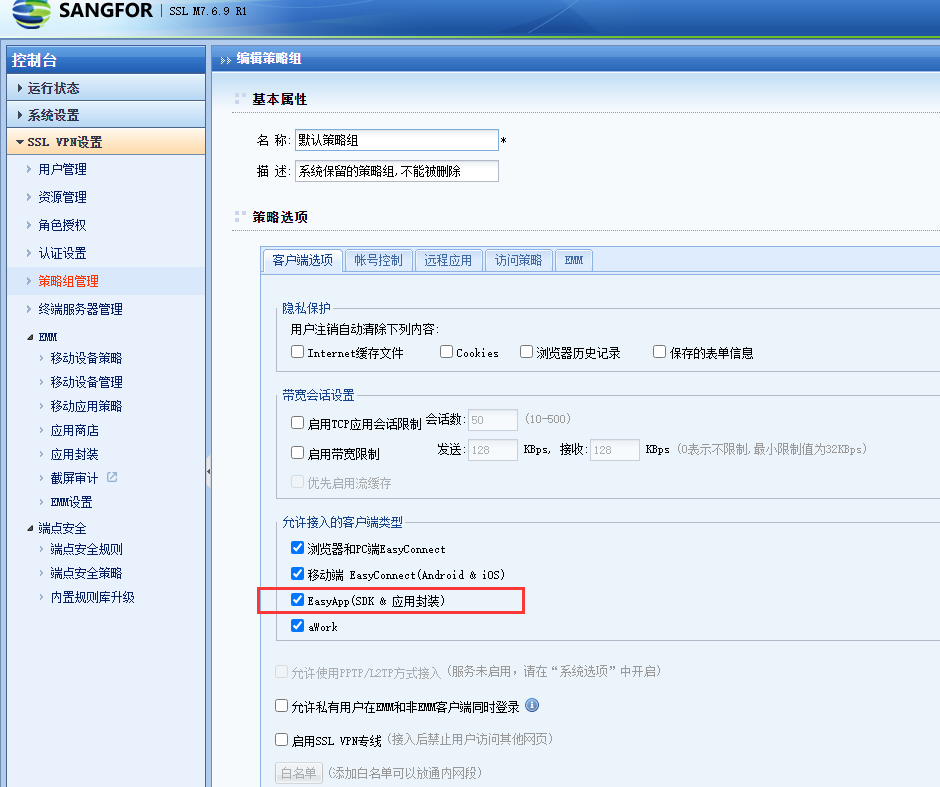
Task: Click the 隐私保护 group label
Action: click(x=306, y=308)
